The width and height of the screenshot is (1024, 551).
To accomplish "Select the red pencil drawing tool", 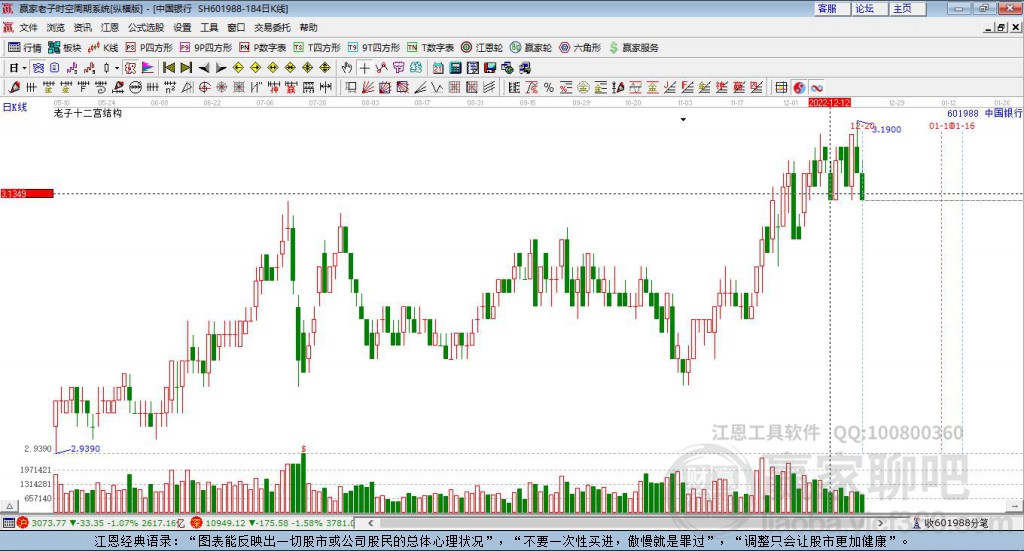I will pyautogui.click(x=14, y=87).
